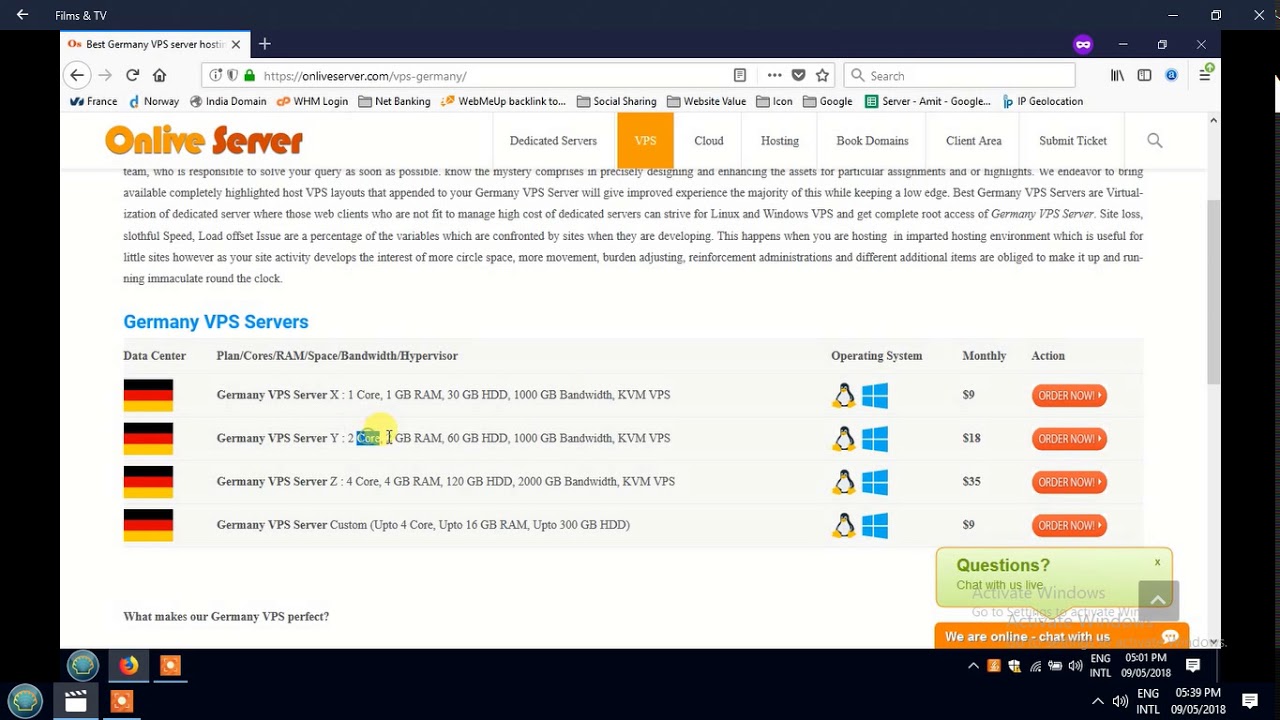Screen dimensions: 1280x720
Task: Save the page to Pocket
Action: pyautogui.click(x=798, y=75)
